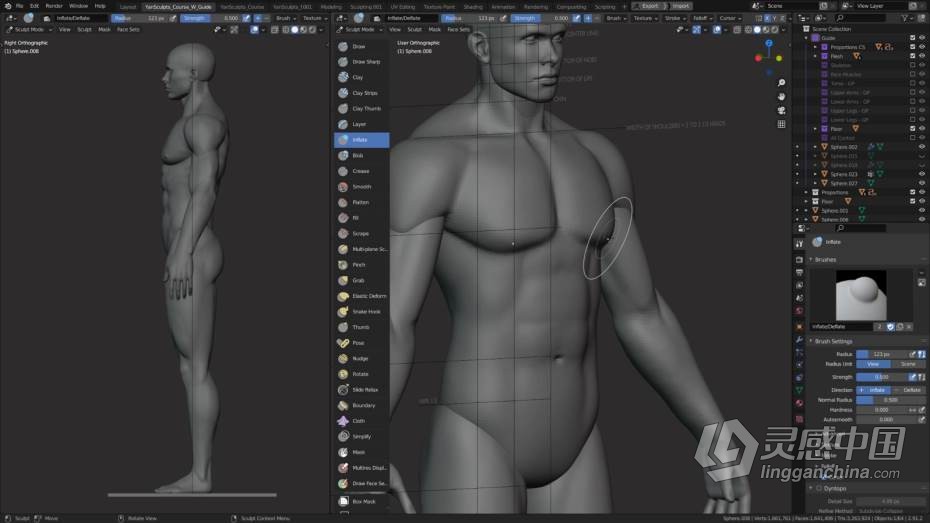This screenshot has width=930, height=523.
Task: Open the Cursor dropdown in header
Action: pos(730,18)
